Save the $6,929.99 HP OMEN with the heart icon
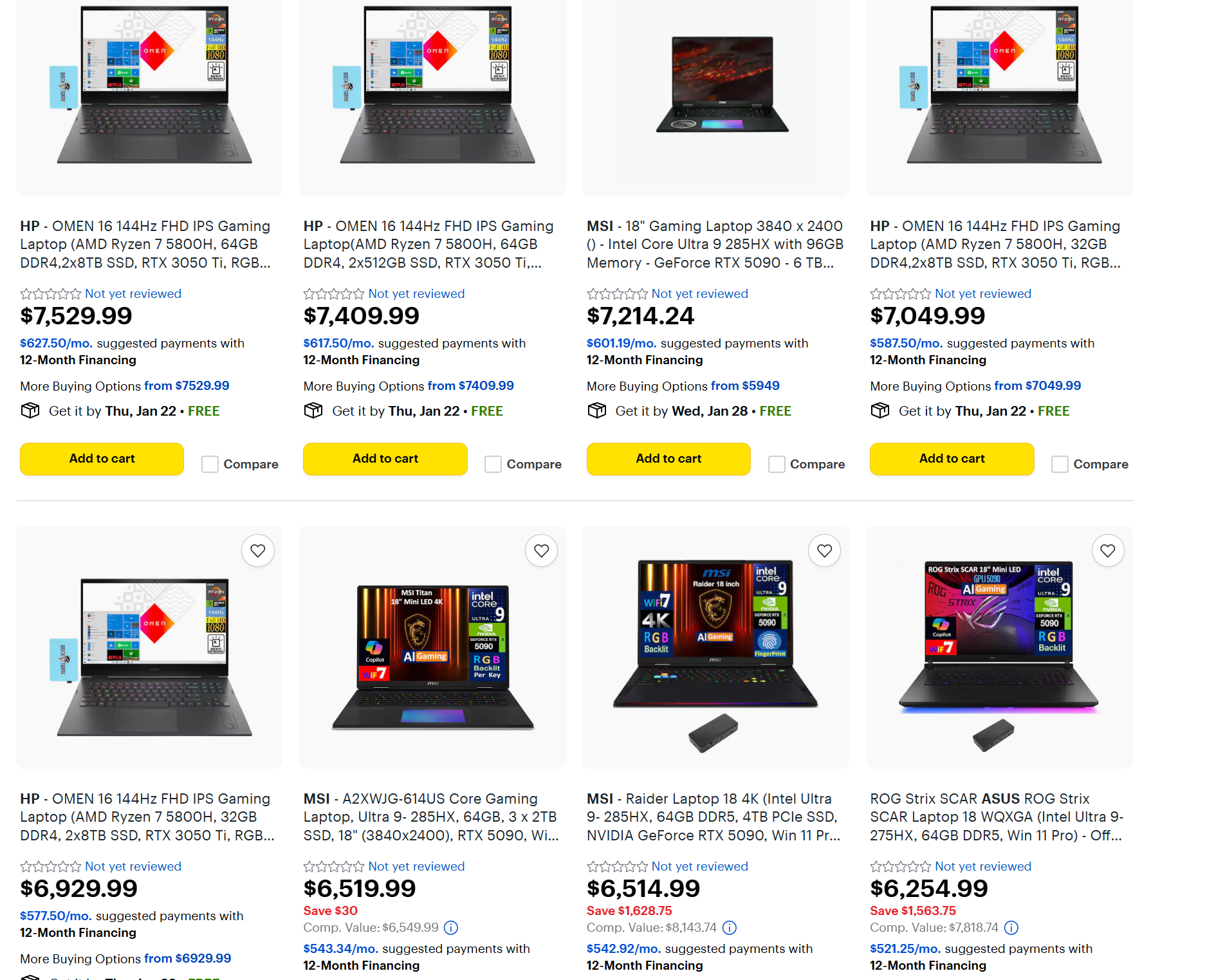 tap(258, 551)
